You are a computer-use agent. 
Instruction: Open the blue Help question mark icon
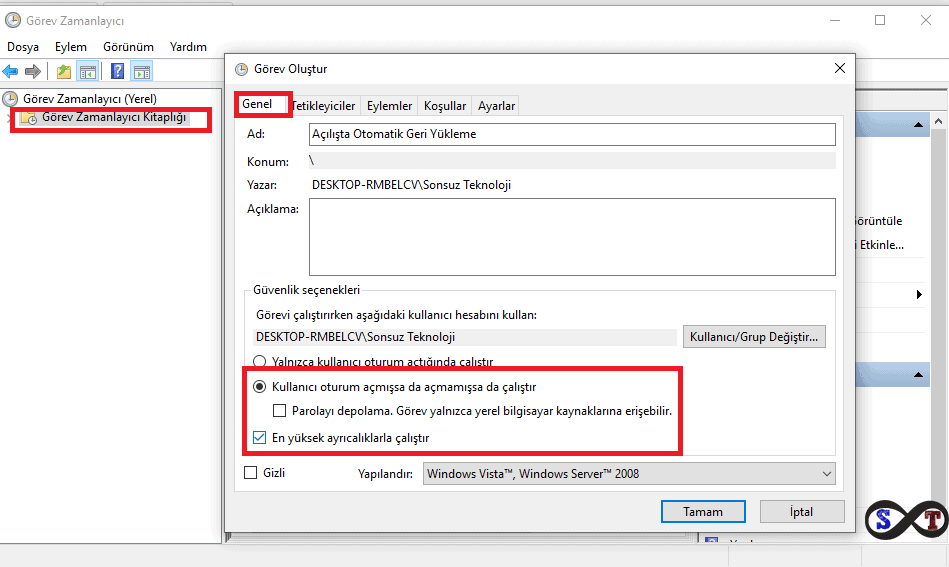[117, 71]
